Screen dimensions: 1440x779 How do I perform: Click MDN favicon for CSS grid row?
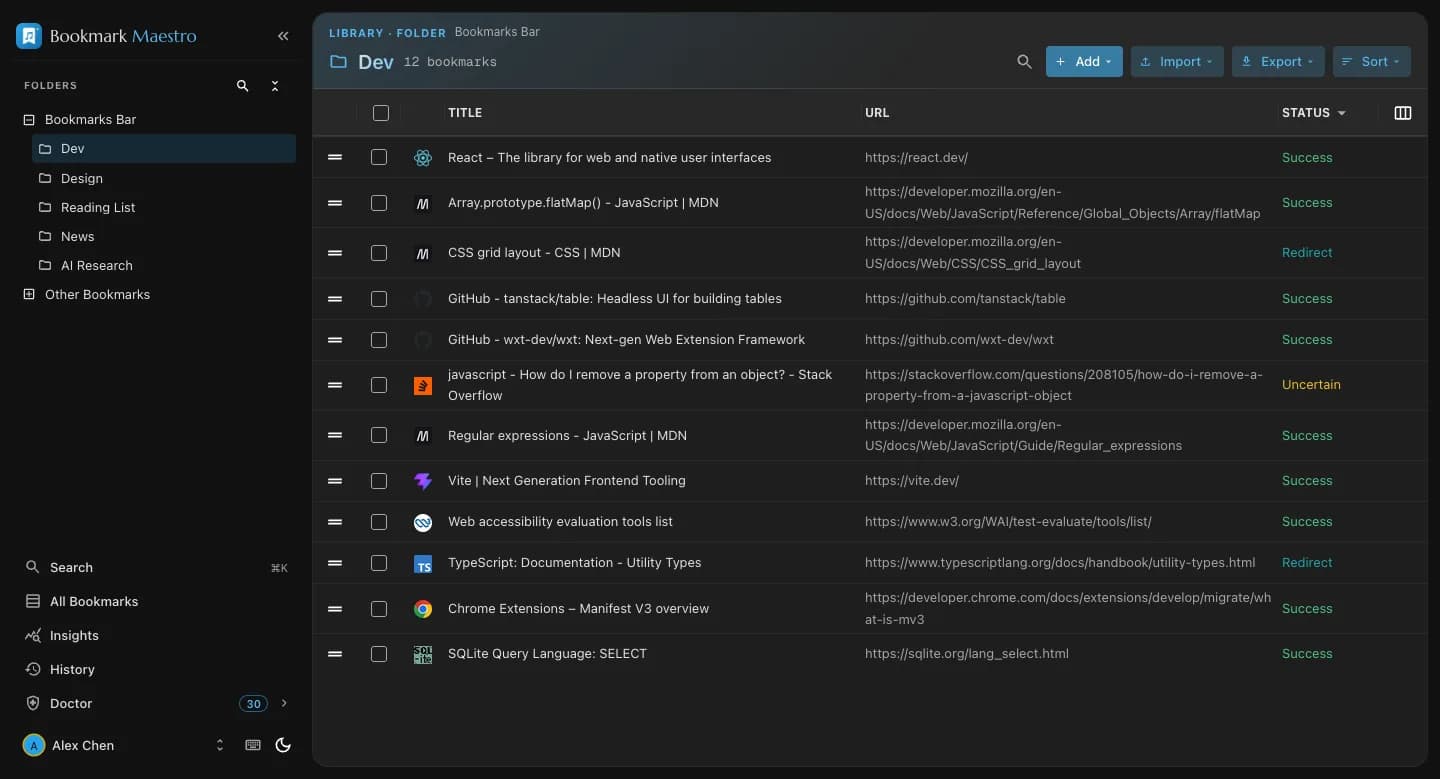423,253
